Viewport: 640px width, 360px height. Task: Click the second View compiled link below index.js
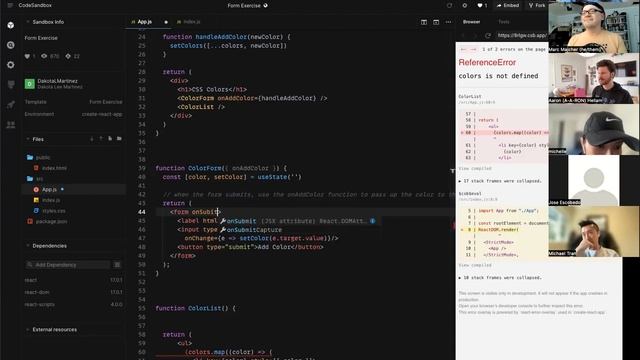(475, 265)
